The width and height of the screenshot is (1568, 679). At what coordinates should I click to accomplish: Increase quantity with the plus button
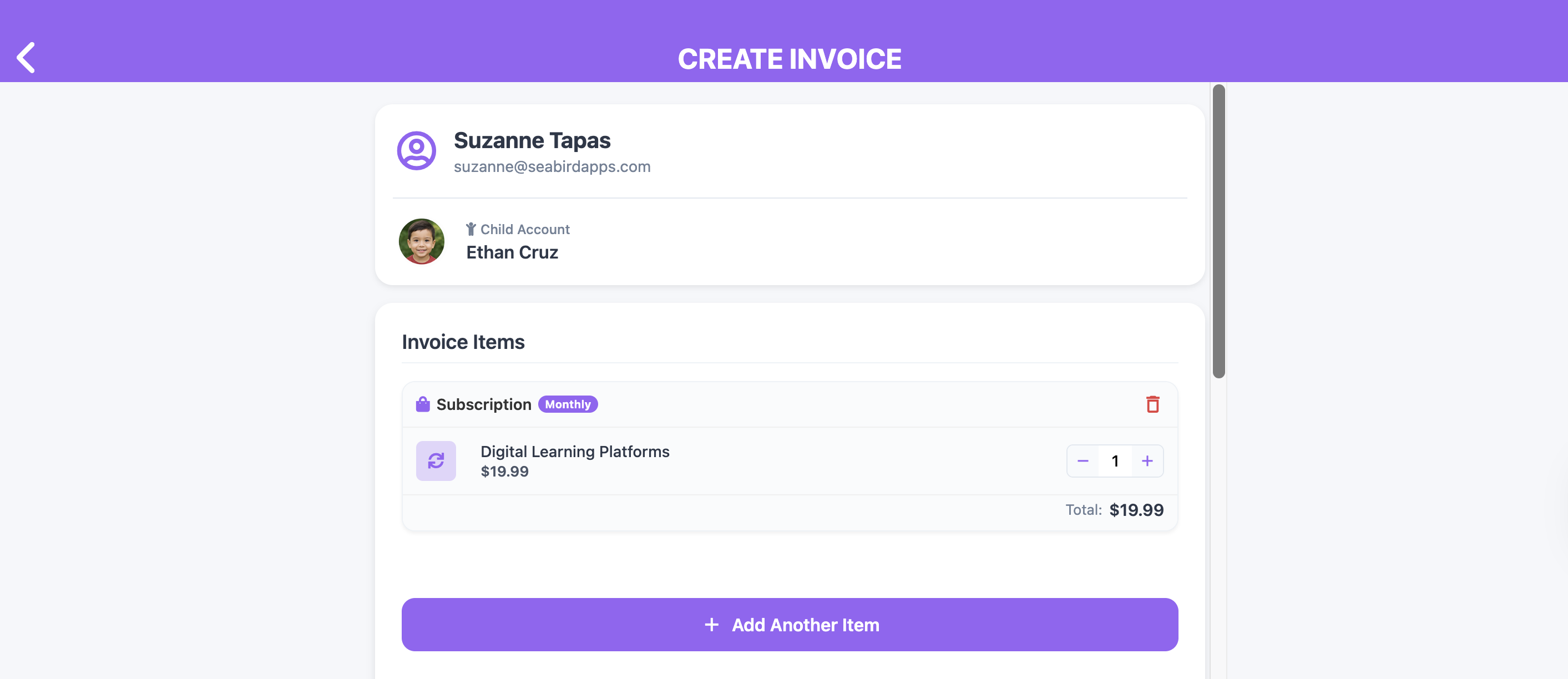pyautogui.click(x=1147, y=461)
